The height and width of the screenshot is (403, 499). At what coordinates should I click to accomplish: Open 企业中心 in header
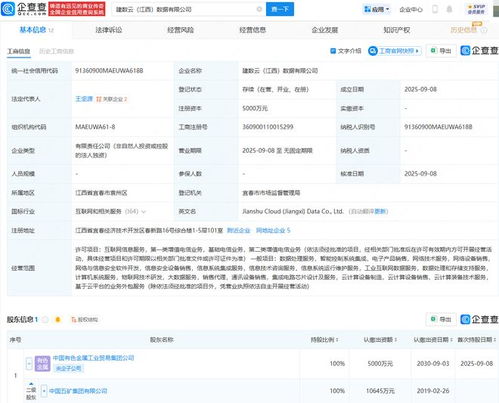[x=411, y=10]
